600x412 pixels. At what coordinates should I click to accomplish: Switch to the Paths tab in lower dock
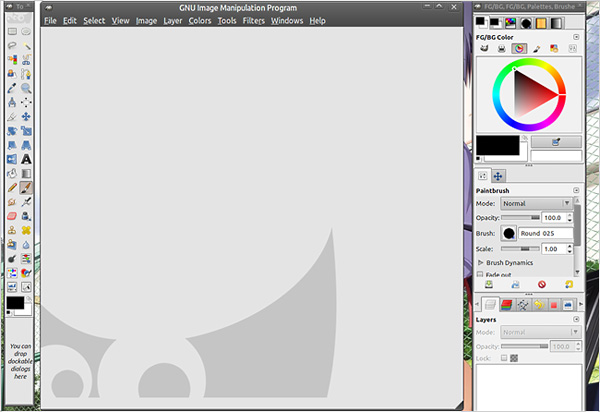coord(523,305)
